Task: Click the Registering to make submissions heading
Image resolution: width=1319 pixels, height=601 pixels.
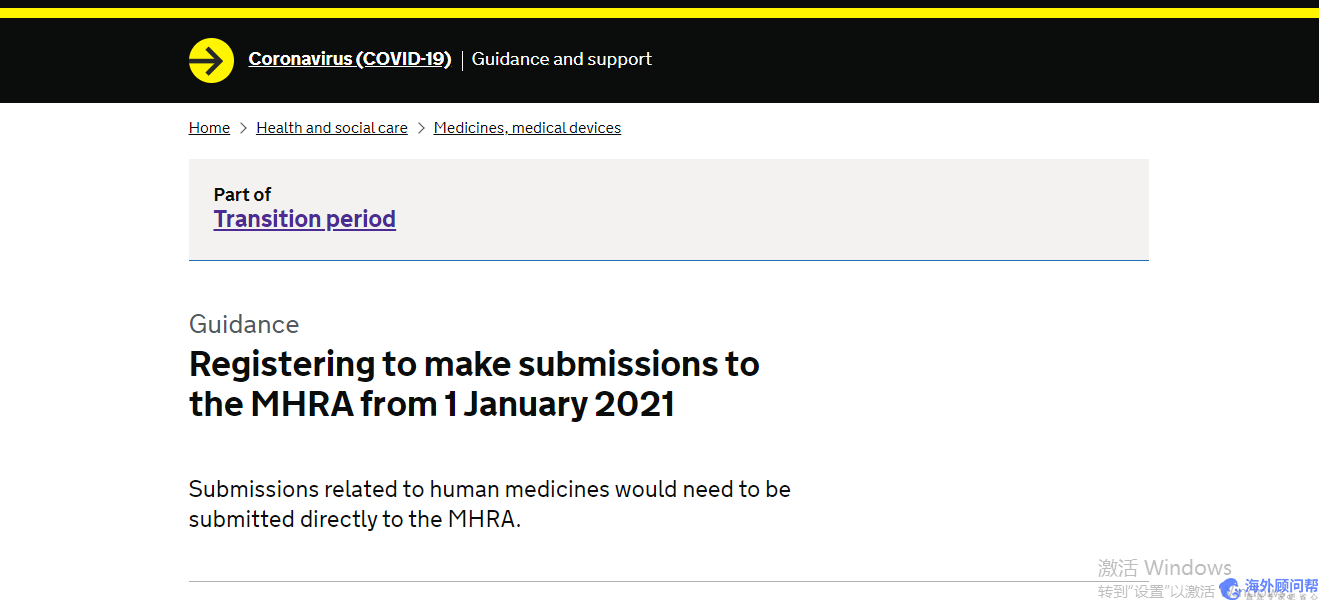Action: point(474,384)
